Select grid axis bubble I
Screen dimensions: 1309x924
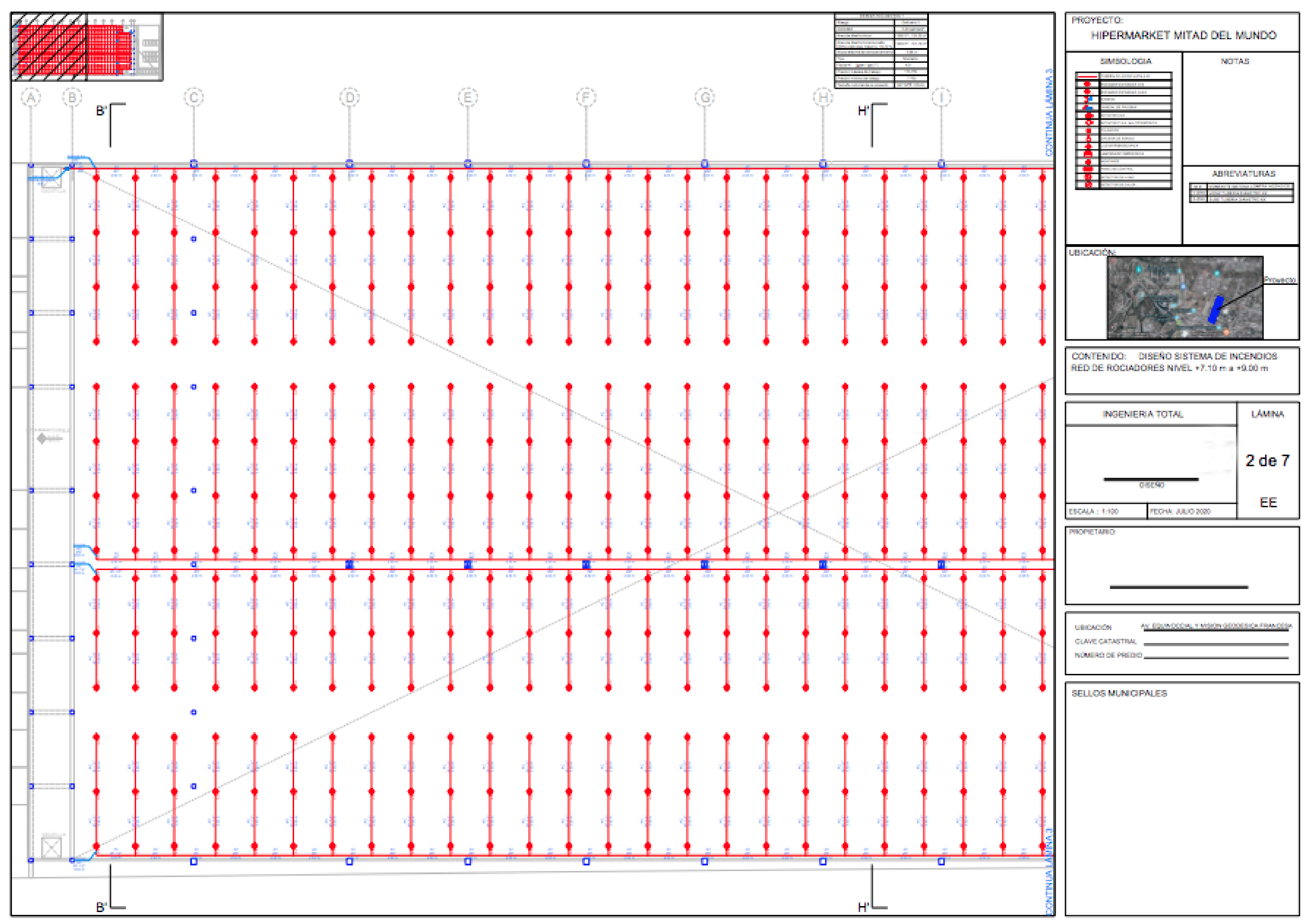pyautogui.click(x=941, y=98)
